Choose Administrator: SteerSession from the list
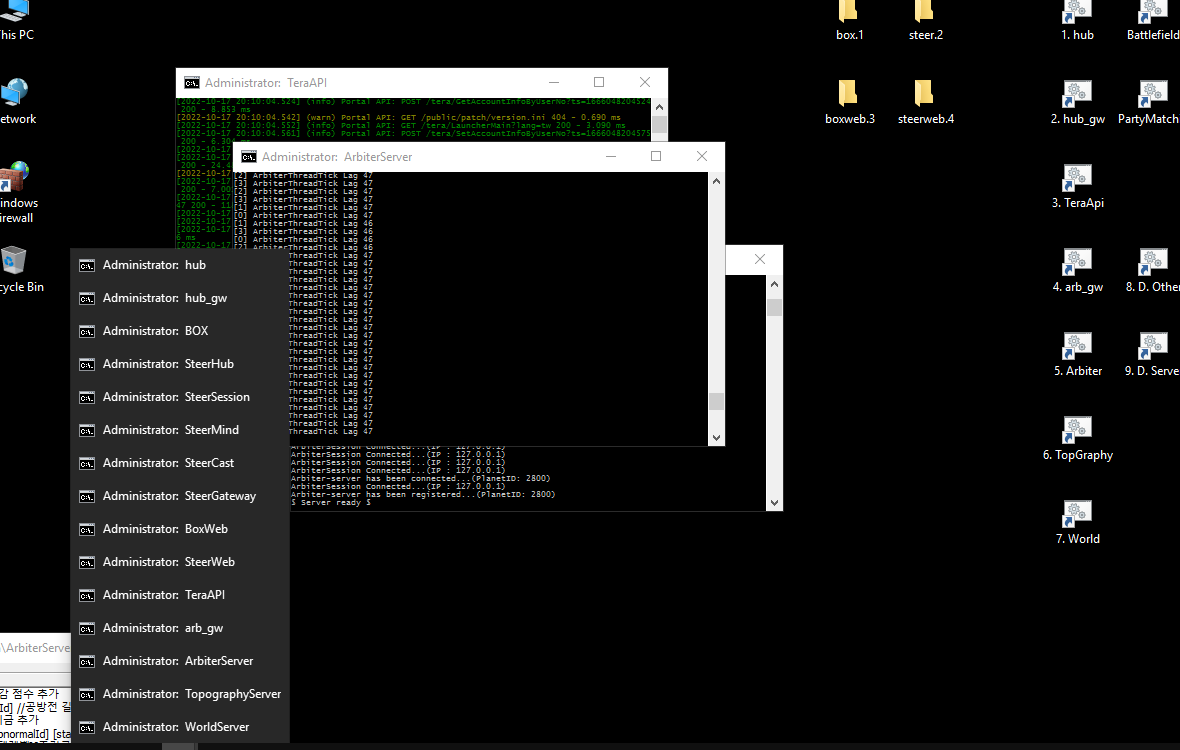This screenshot has width=1180, height=750. [x=180, y=397]
